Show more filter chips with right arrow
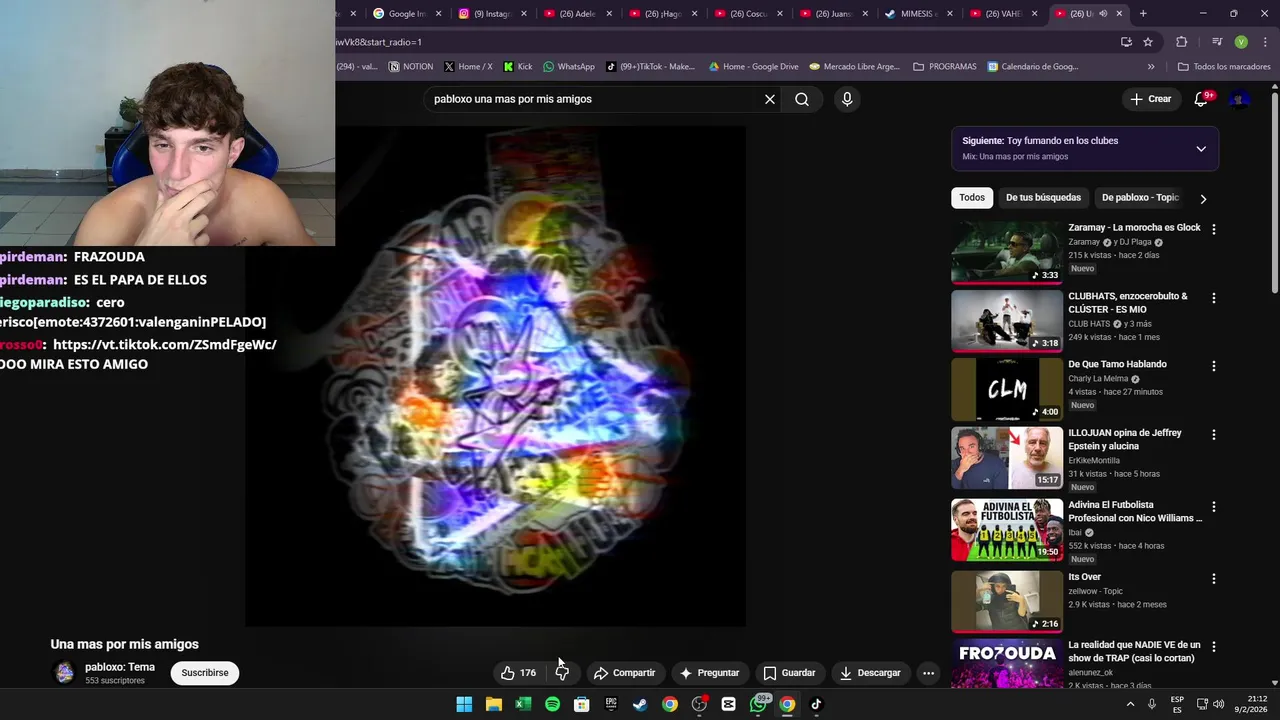Screen dimensions: 1280x720 click(1203, 199)
